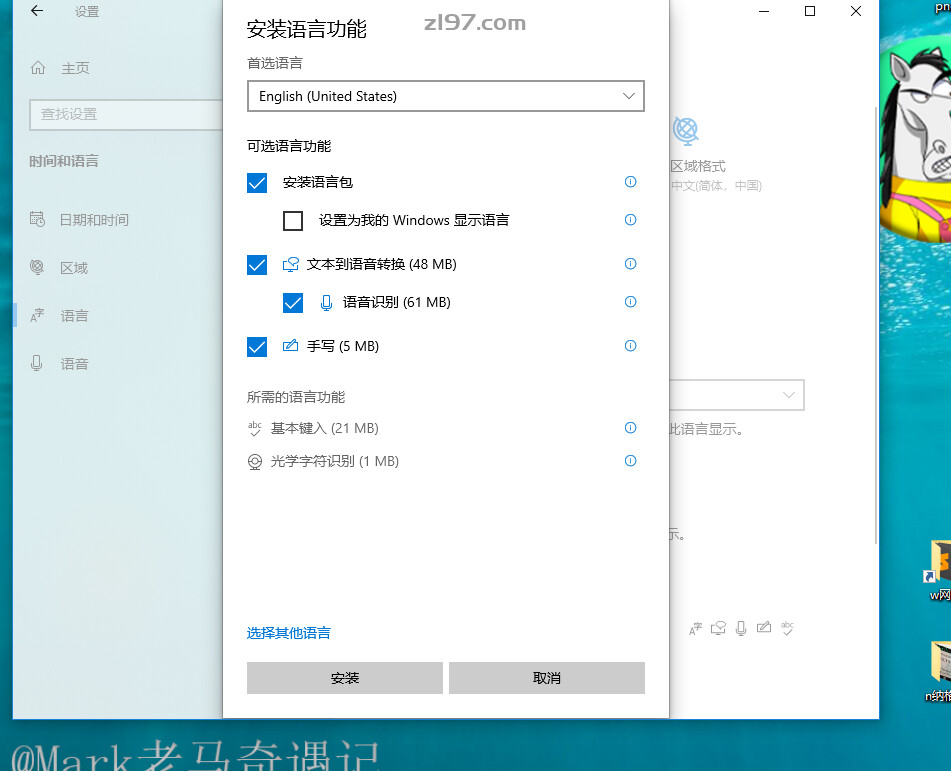Uncheck 语音识别 (61 MB) checkbox
Viewport: 951px width, 771px height.
pyautogui.click(x=293, y=303)
